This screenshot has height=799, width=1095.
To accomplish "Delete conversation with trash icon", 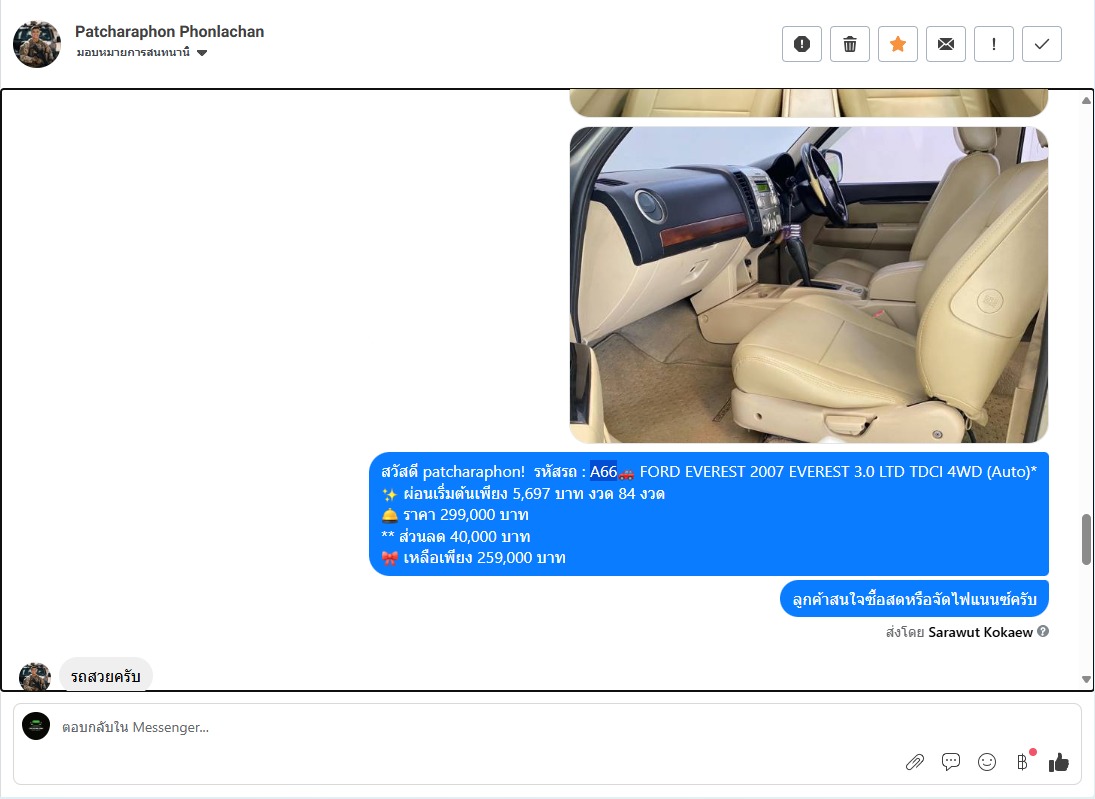I will pos(850,44).
